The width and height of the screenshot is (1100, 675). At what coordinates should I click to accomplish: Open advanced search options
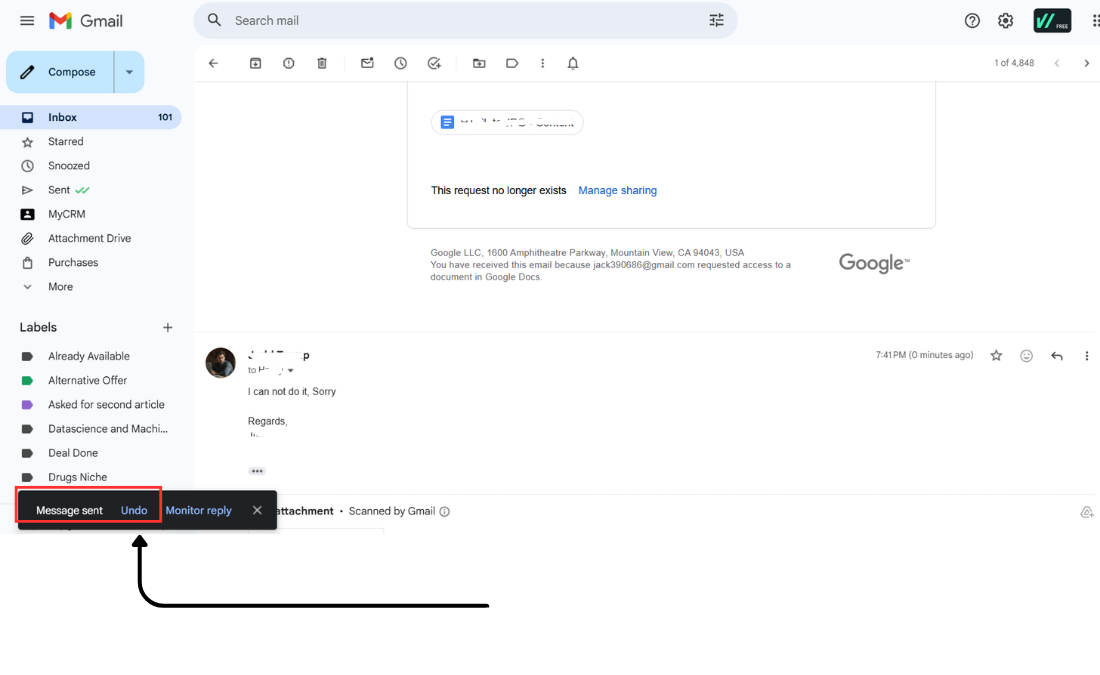[716, 20]
